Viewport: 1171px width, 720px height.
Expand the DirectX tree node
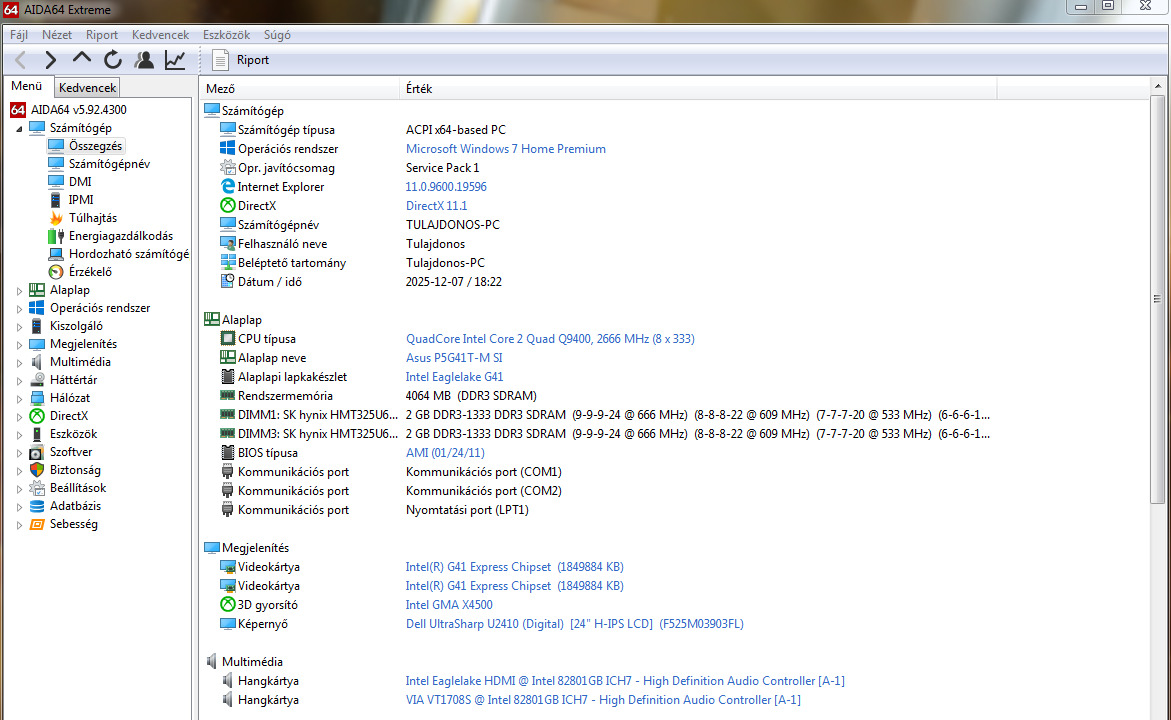tap(19, 416)
